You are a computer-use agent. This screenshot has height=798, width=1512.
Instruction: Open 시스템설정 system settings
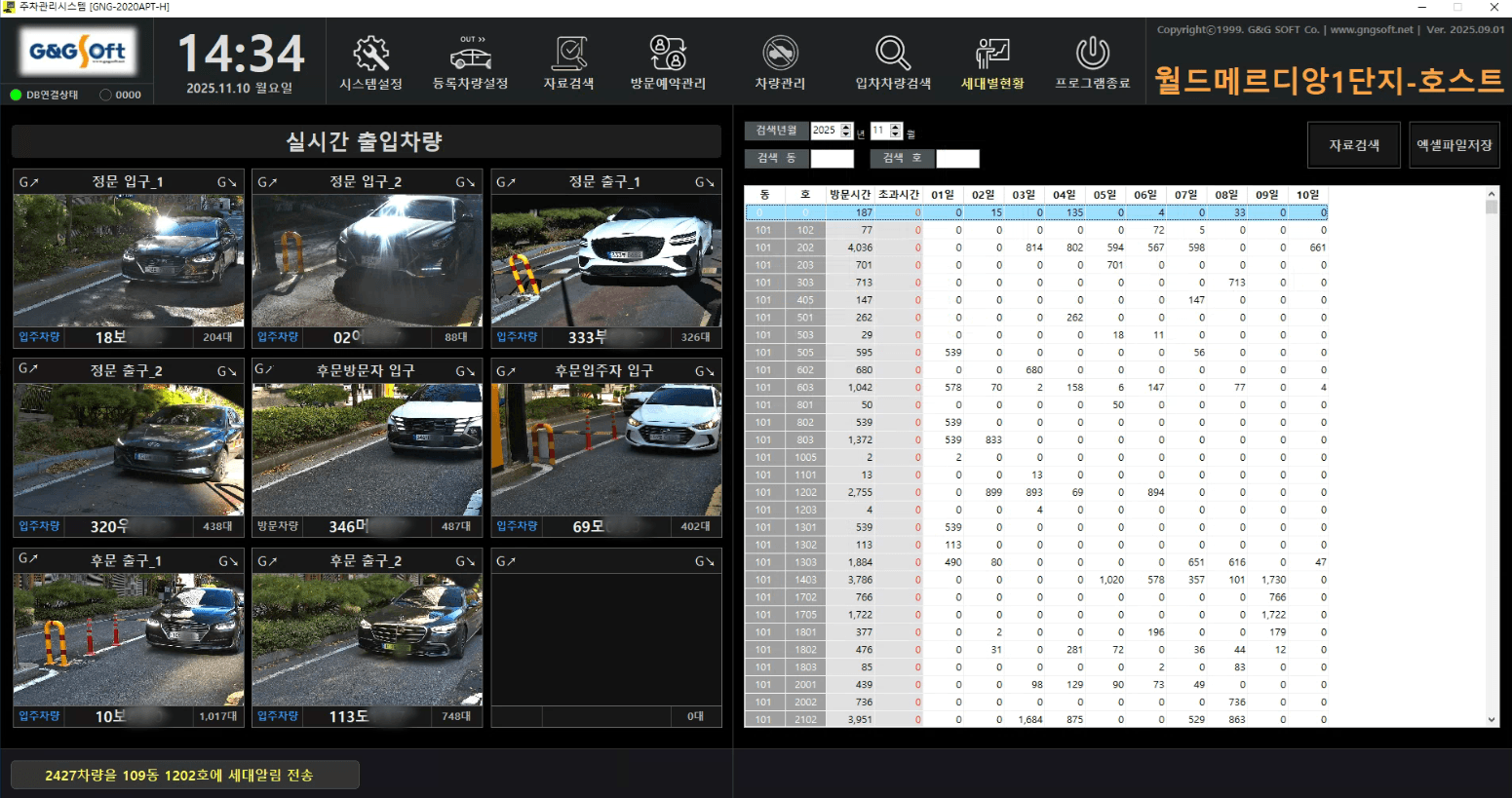[370, 62]
